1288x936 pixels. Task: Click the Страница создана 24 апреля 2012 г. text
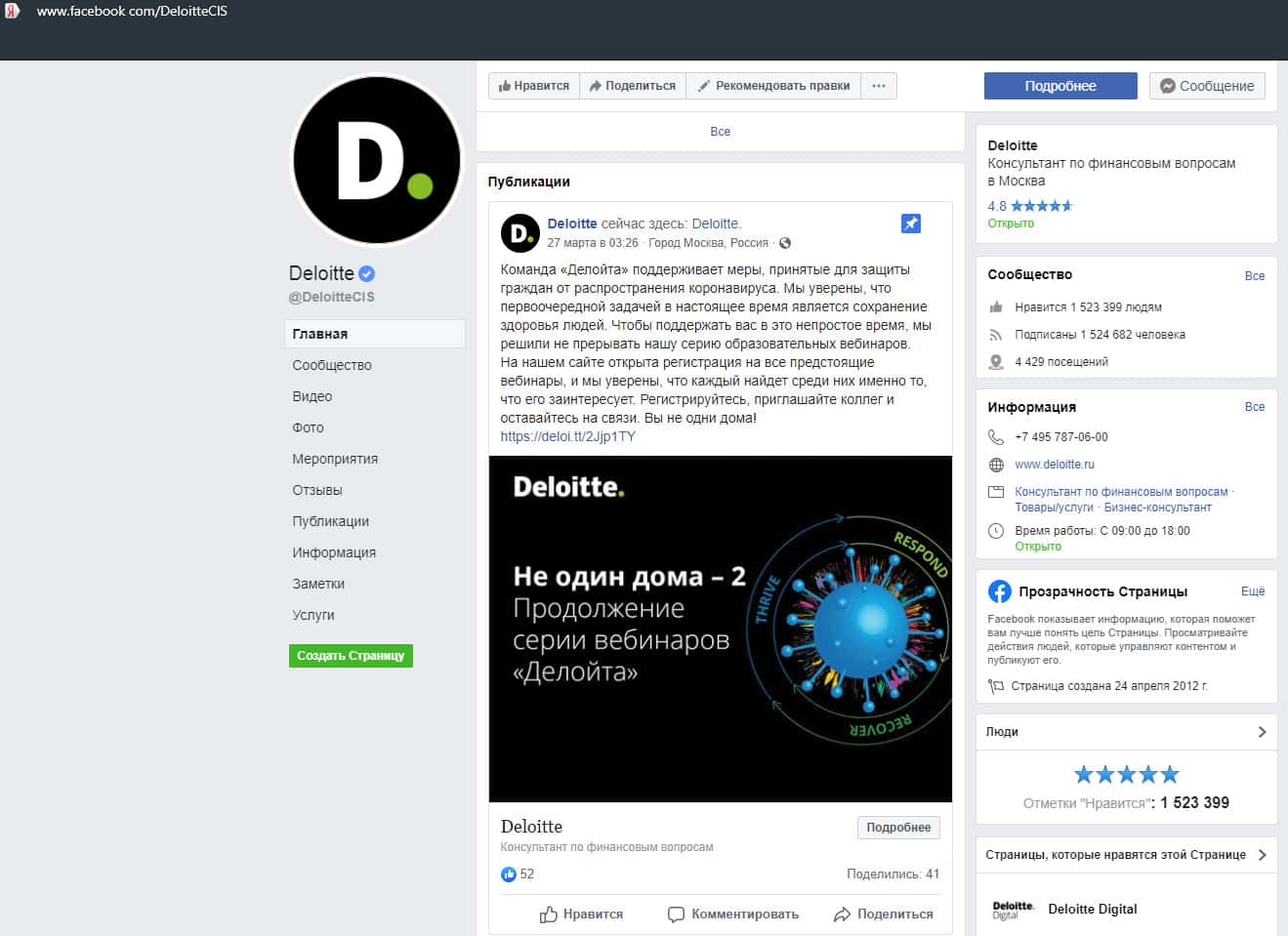point(1109,686)
